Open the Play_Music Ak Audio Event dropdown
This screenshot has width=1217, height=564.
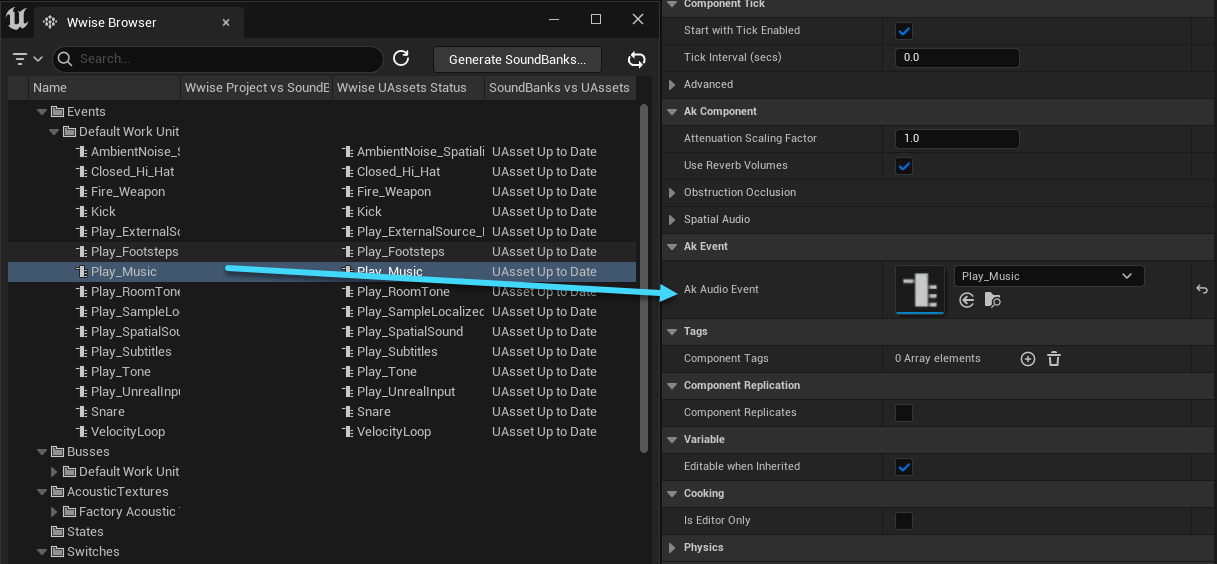1048,276
